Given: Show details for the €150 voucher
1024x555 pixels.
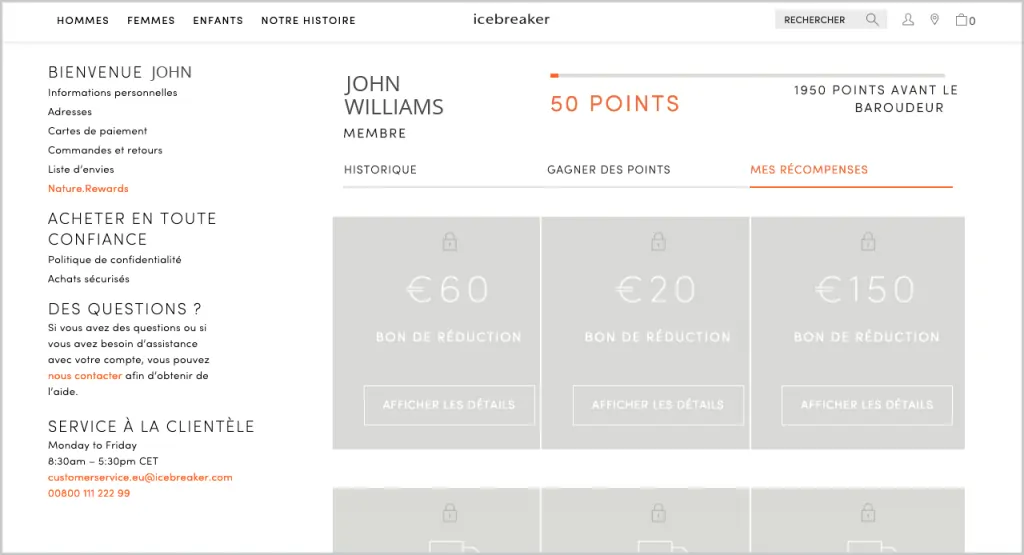Looking at the screenshot, I should [867, 405].
